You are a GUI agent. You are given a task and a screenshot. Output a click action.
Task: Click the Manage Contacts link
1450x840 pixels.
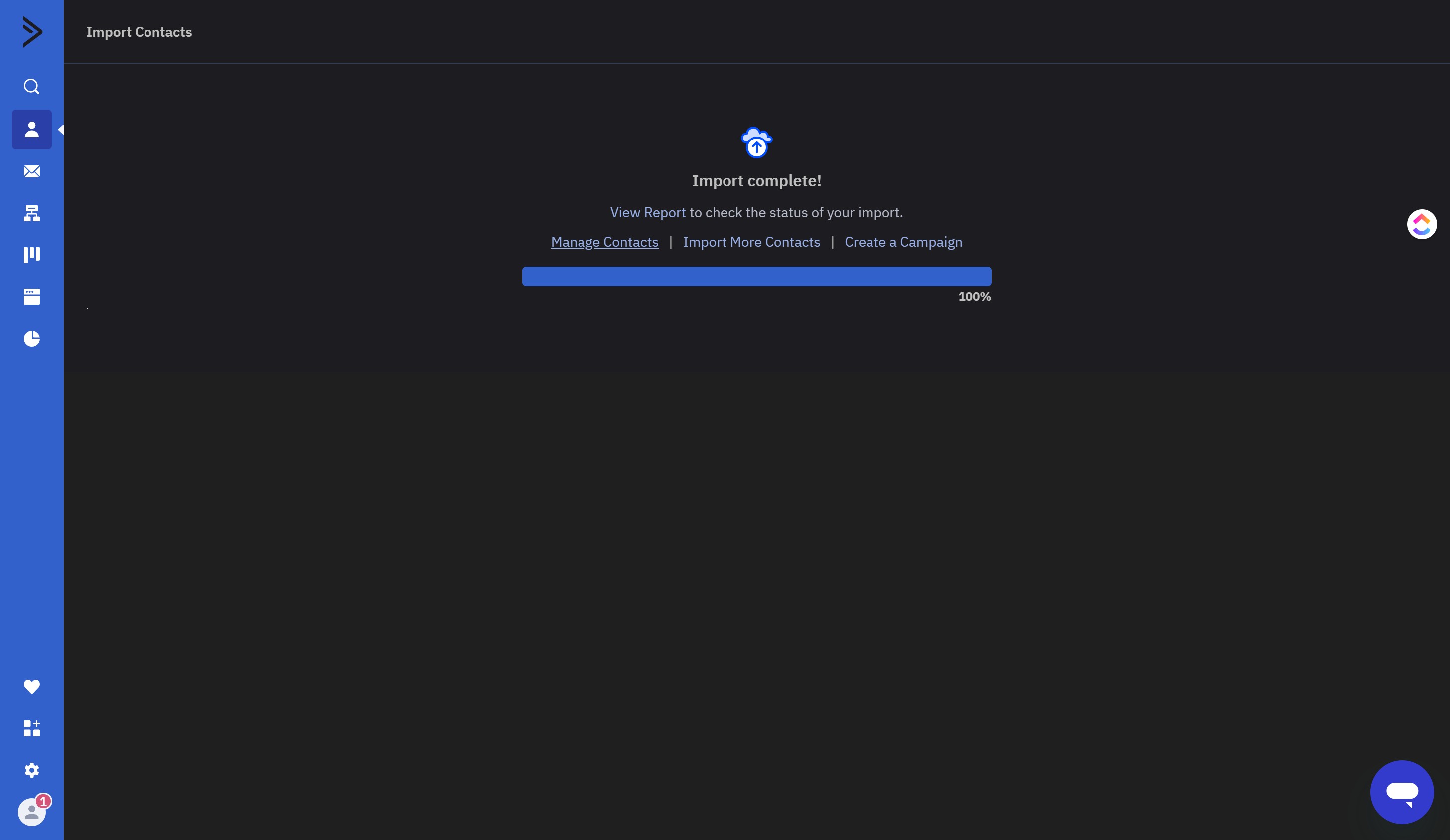604,242
